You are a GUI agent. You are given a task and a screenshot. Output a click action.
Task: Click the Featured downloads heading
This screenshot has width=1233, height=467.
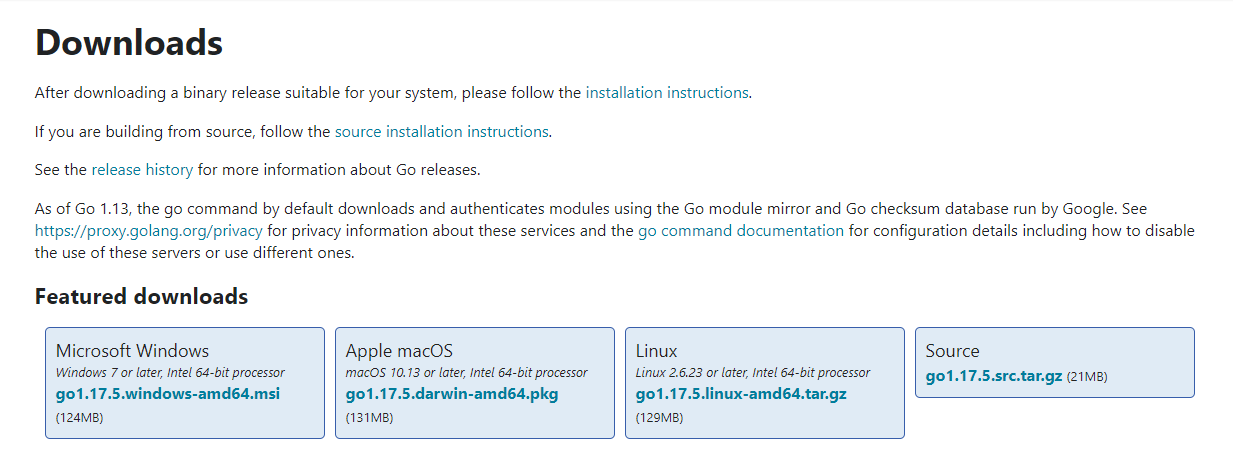coord(141,297)
